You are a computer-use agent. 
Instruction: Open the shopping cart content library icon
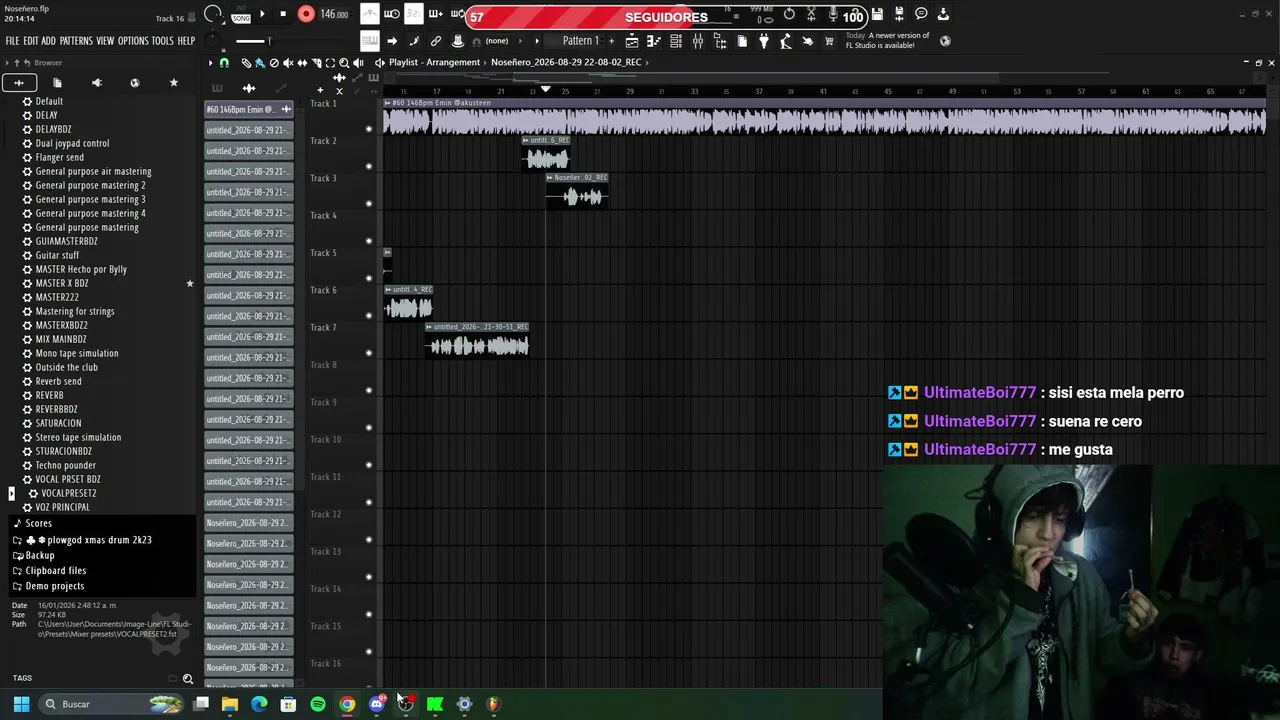pos(829,41)
